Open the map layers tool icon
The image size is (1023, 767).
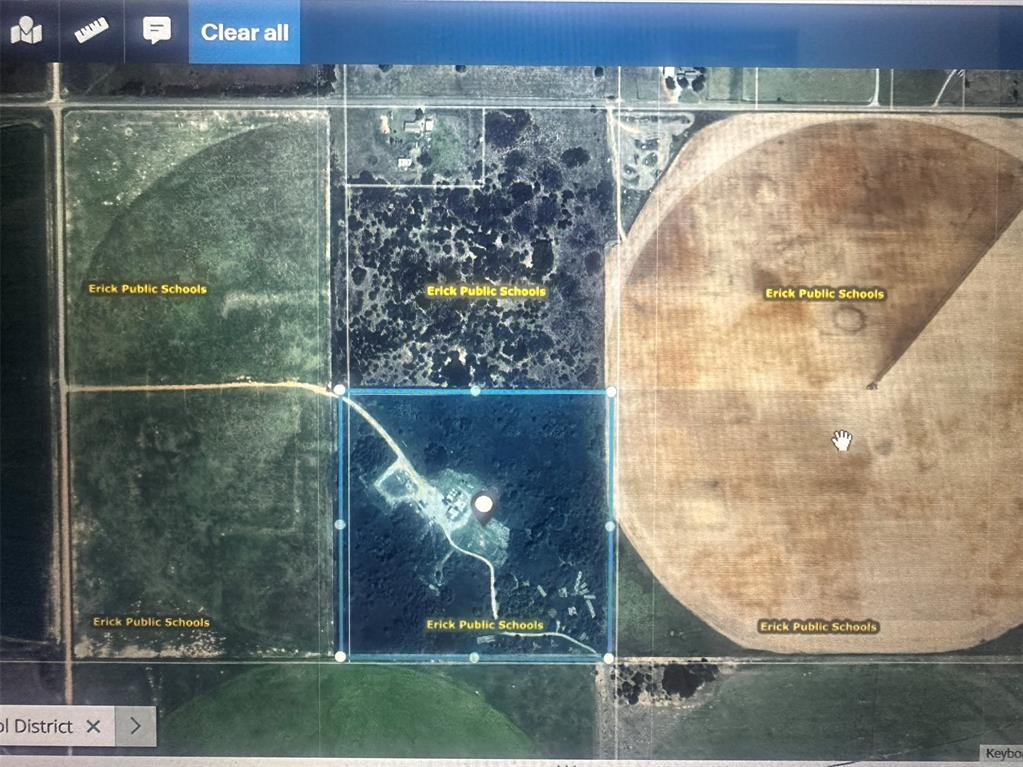point(27,31)
